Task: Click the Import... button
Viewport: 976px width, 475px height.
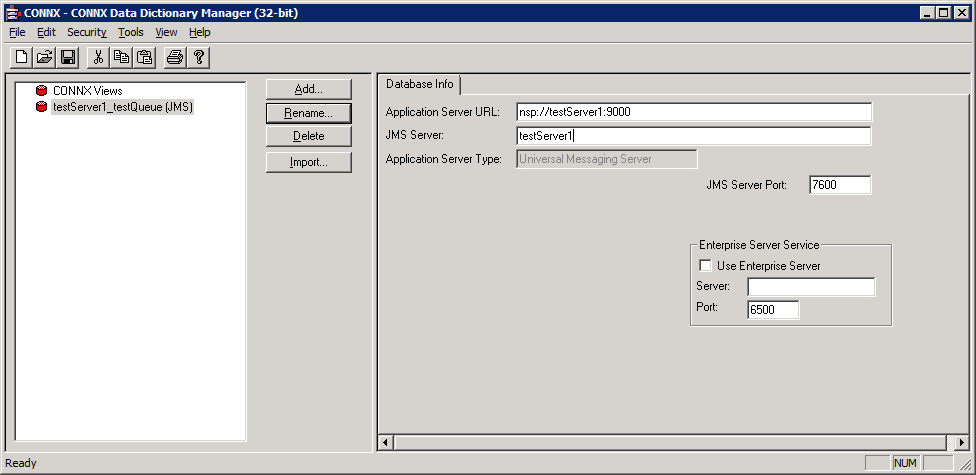Action: [309, 162]
